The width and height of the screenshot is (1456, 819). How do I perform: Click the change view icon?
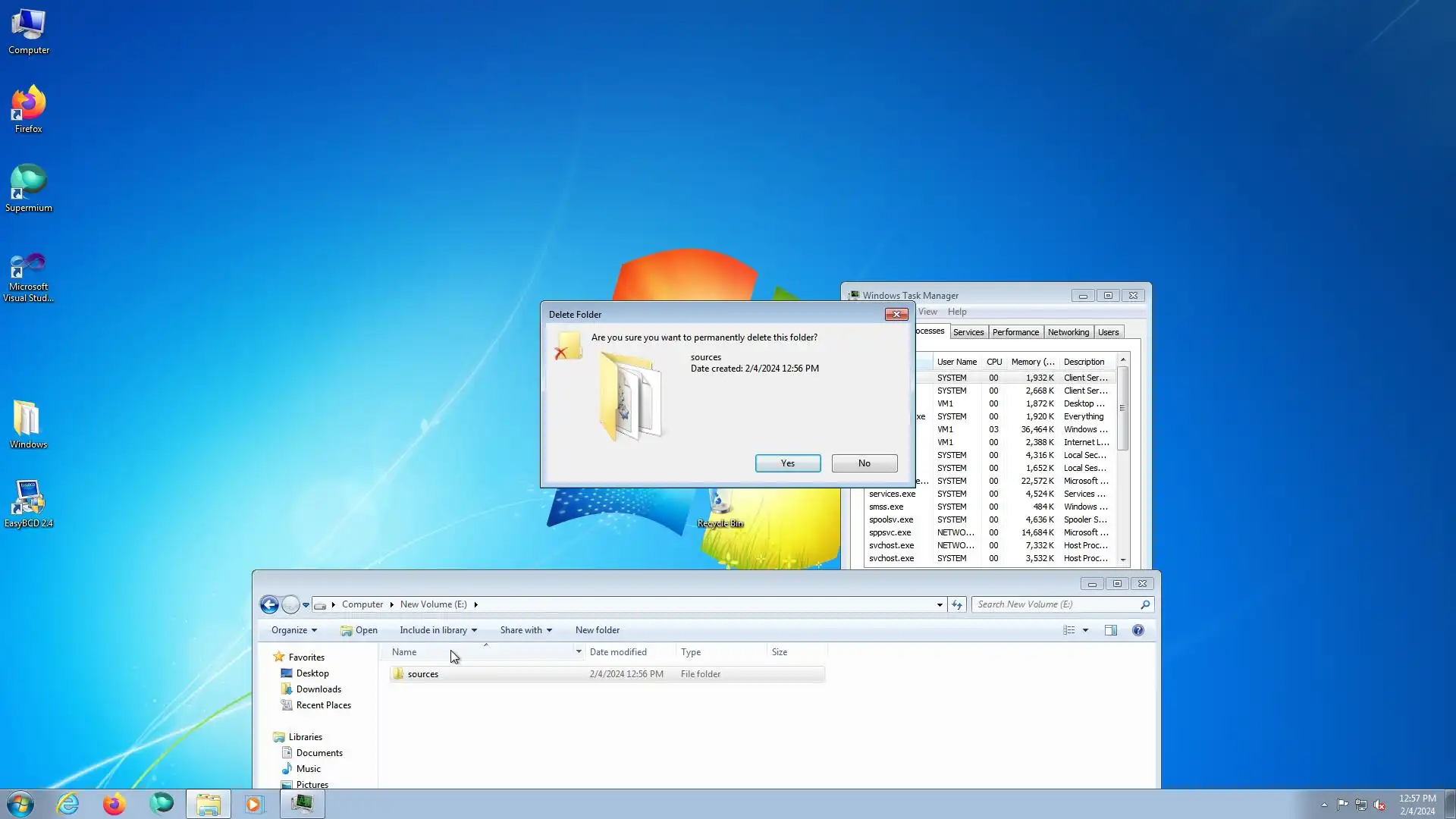tap(1068, 630)
